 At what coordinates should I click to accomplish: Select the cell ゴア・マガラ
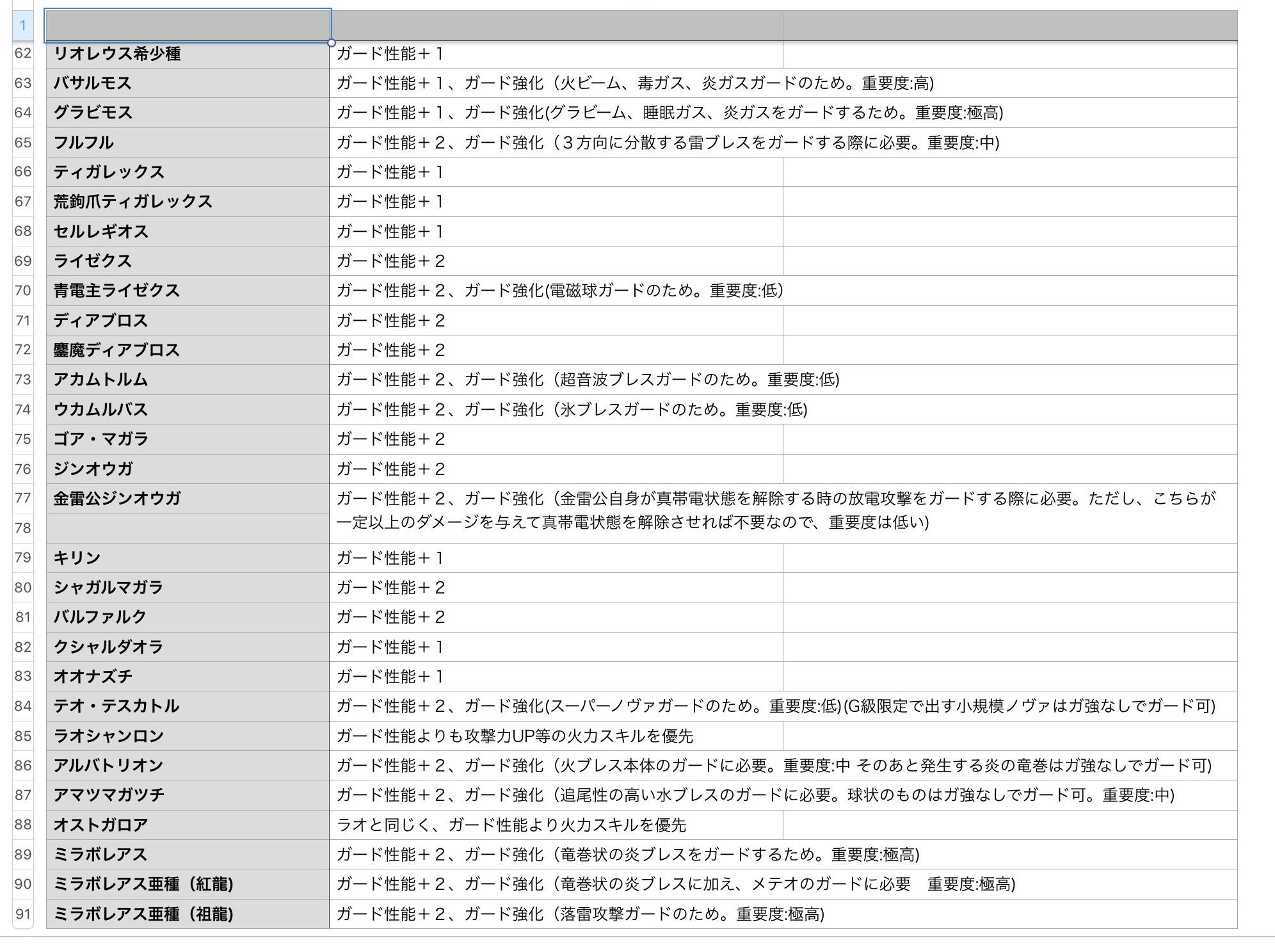click(x=188, y=439)
